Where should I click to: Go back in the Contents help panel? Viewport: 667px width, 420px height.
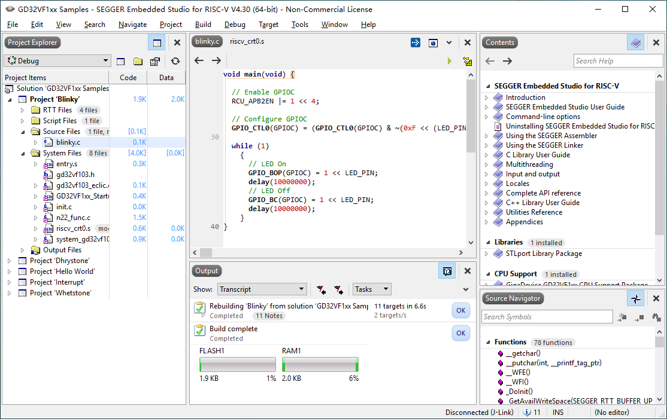click(490, 61)
